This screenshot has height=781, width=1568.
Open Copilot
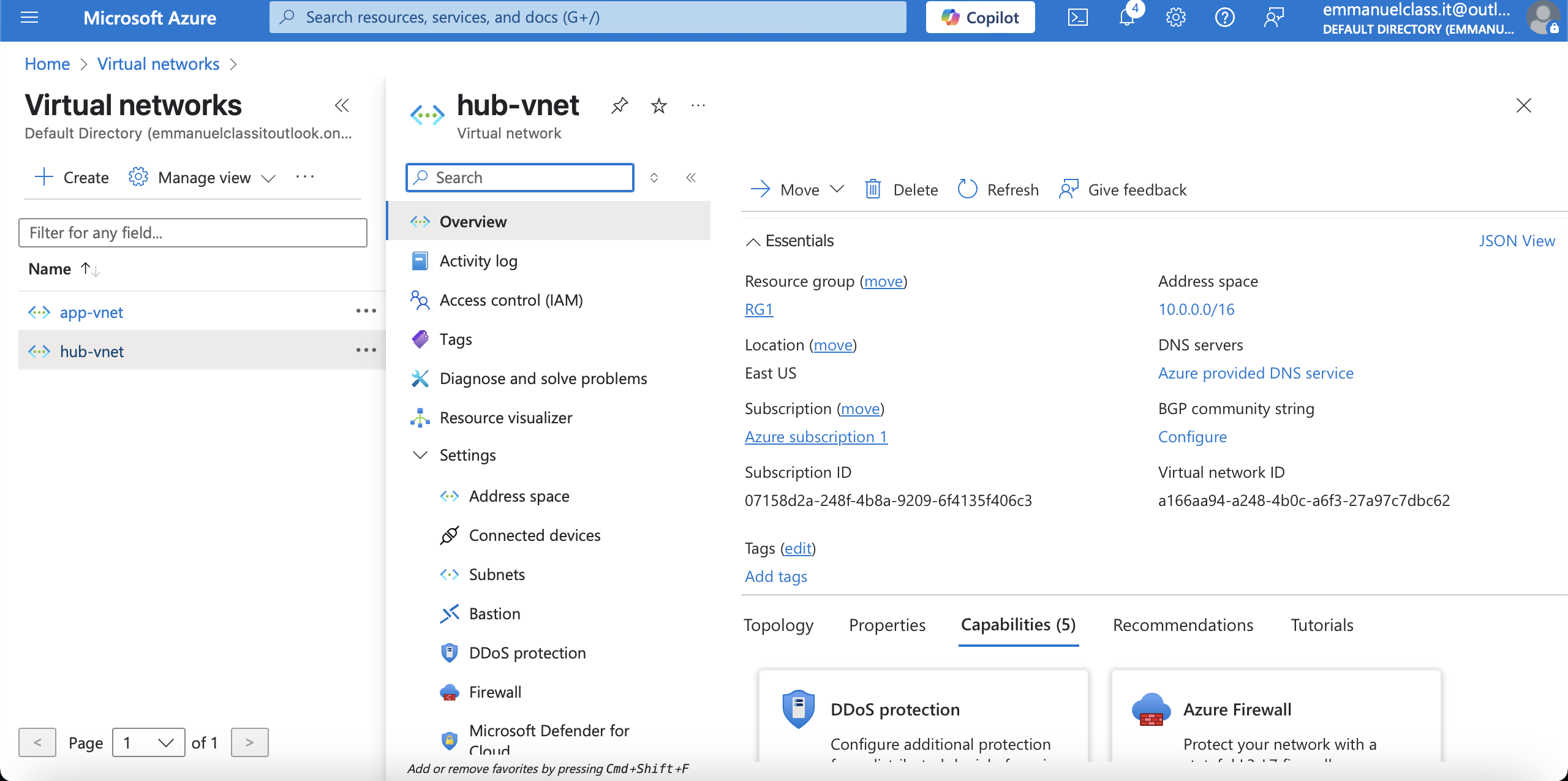(x=980, y=18)
